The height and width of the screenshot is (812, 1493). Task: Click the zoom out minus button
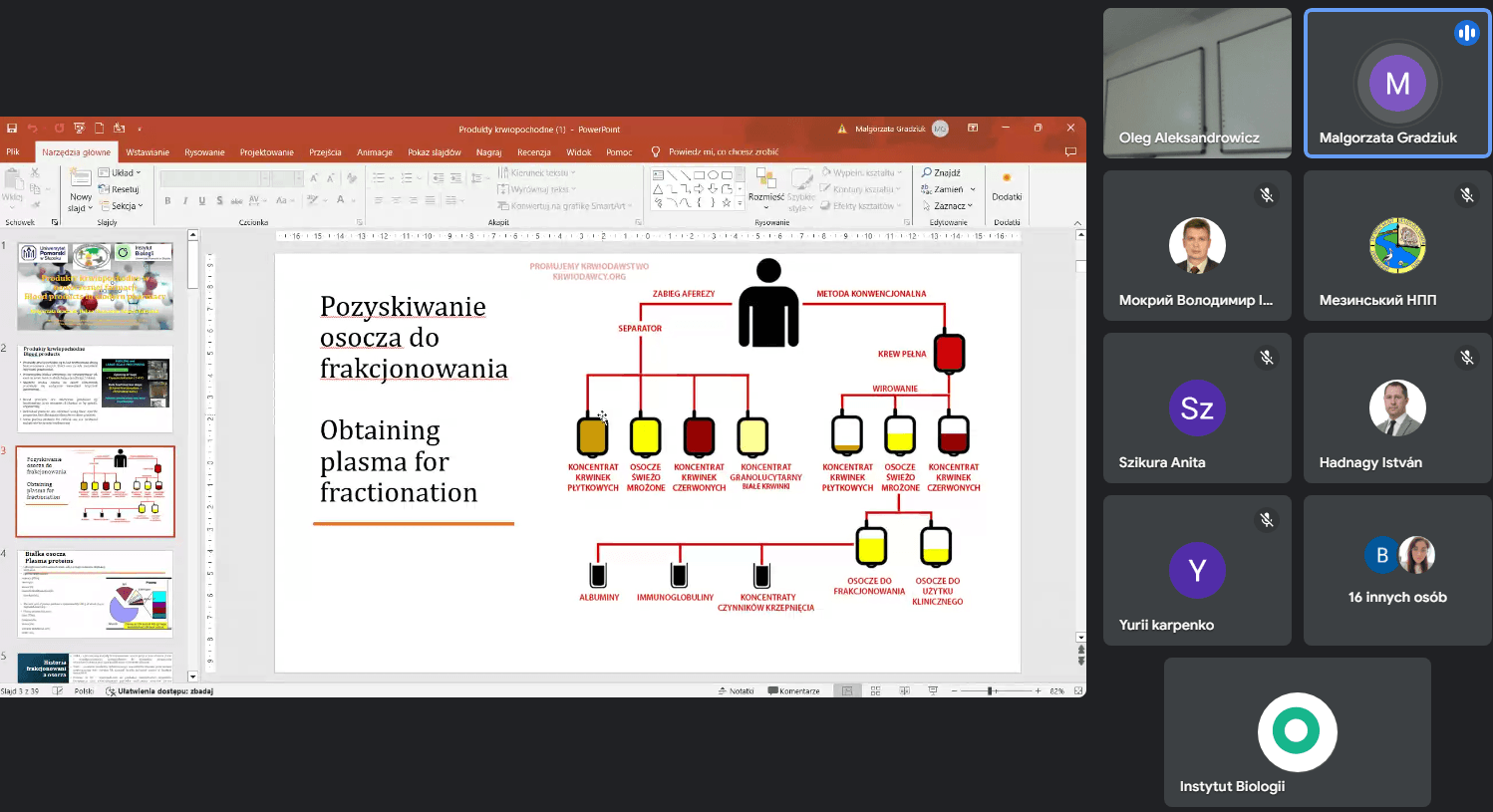954,690
